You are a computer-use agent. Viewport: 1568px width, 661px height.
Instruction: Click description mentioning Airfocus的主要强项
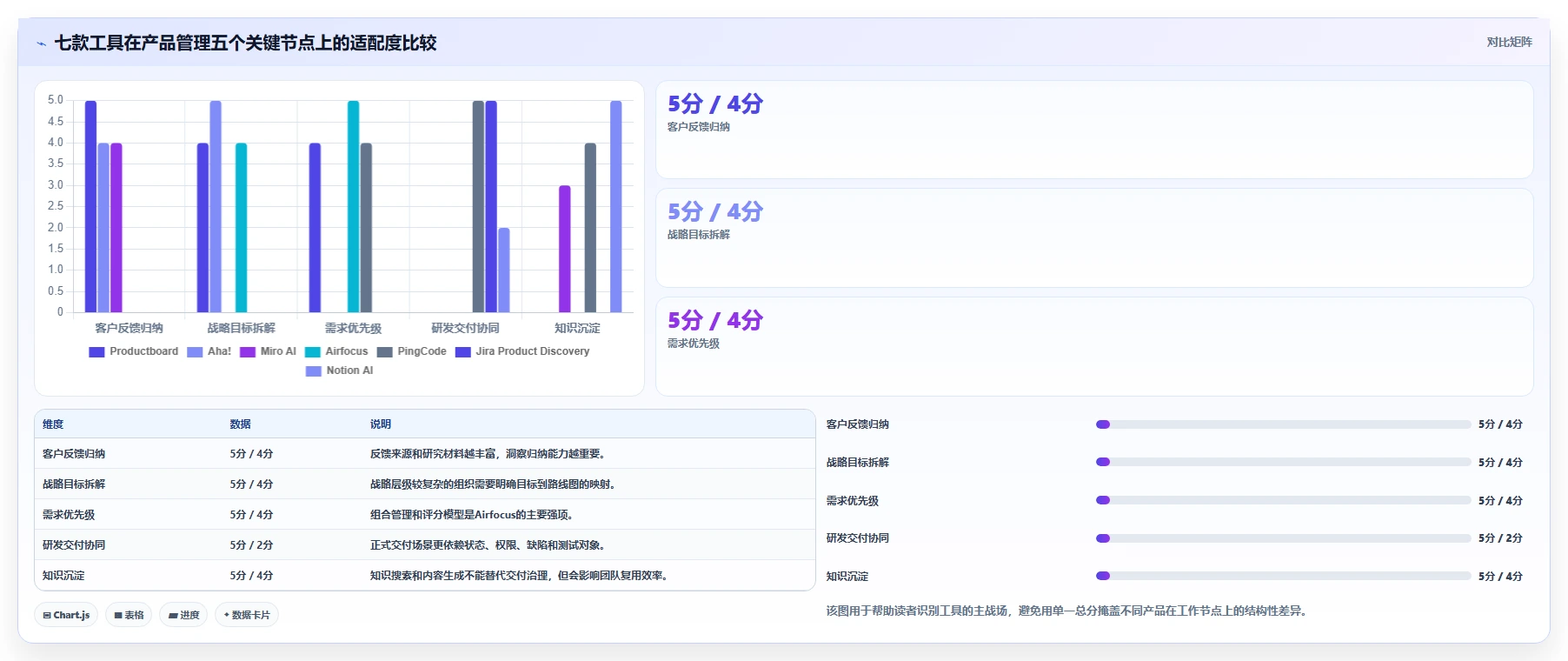[472, 515]
